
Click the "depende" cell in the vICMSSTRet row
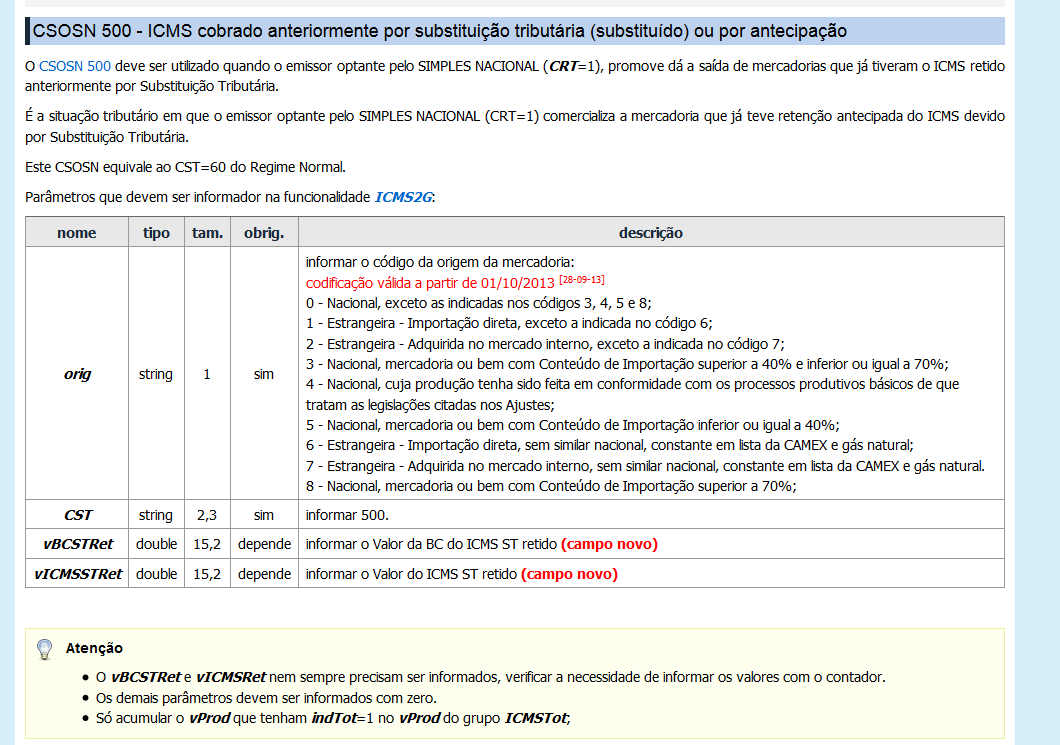tap(263, 572)
